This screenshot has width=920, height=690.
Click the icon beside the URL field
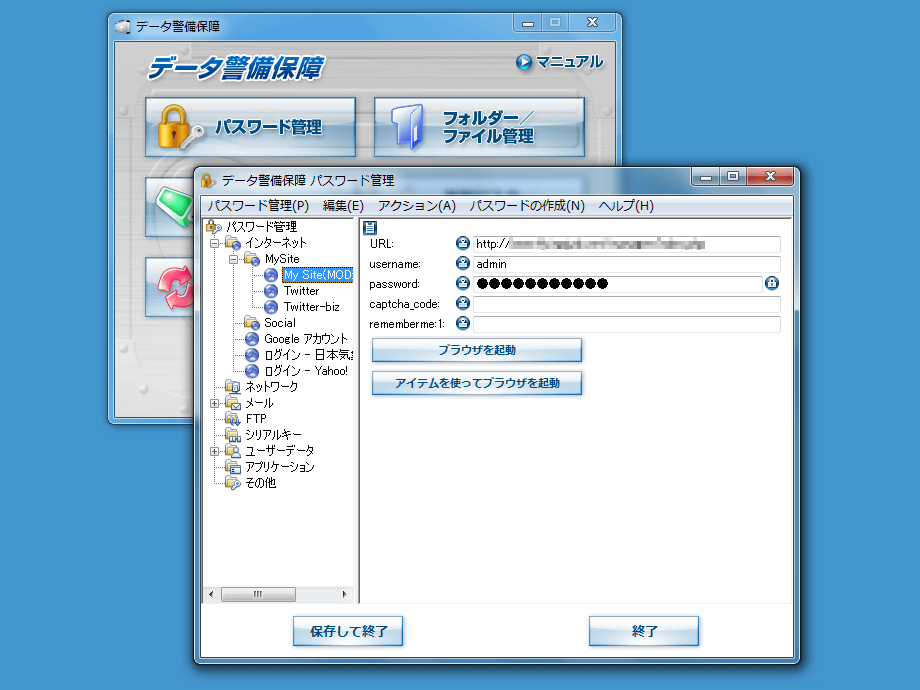pyautogui.click(x=463, y=243)
